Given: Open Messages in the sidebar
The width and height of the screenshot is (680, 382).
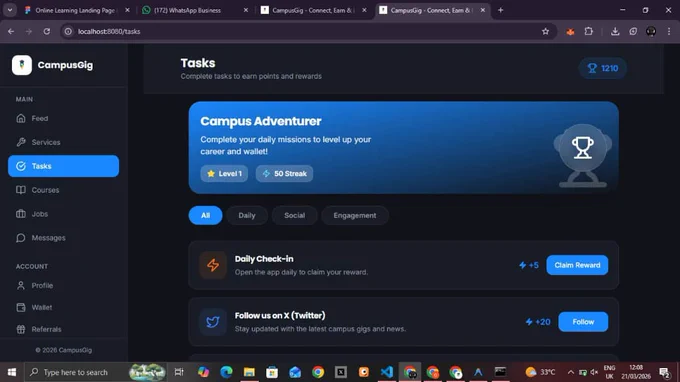Looking at the screenshot, I should 63,238.
